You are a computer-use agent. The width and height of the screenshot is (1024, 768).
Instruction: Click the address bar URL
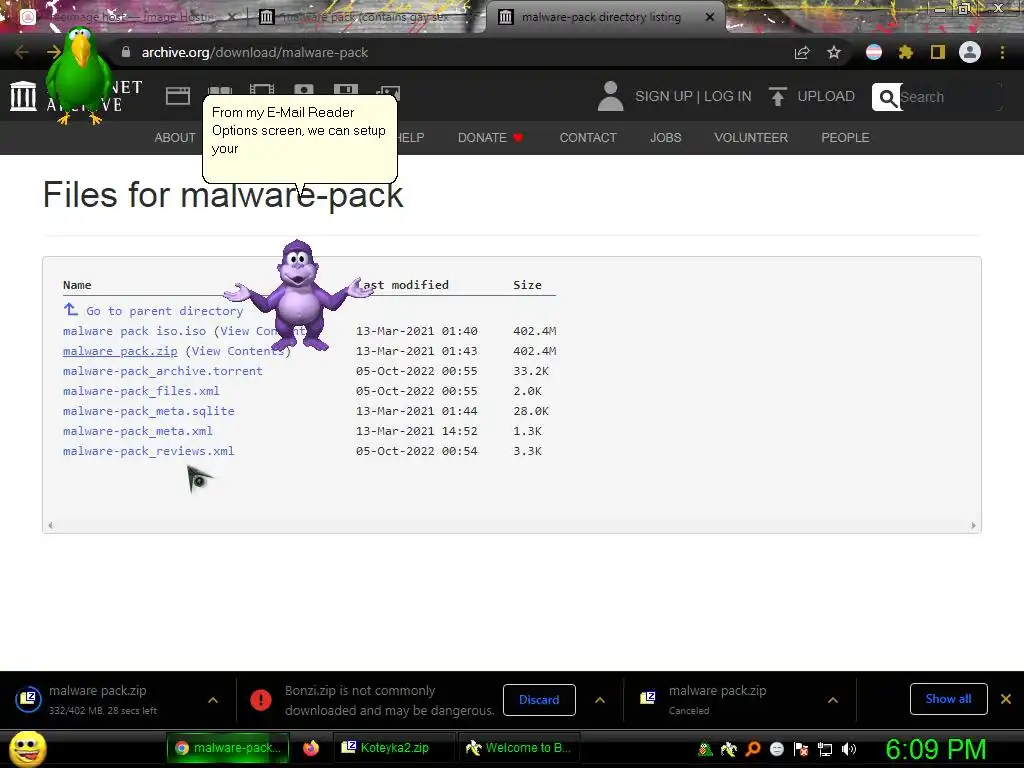coord(255,52)
